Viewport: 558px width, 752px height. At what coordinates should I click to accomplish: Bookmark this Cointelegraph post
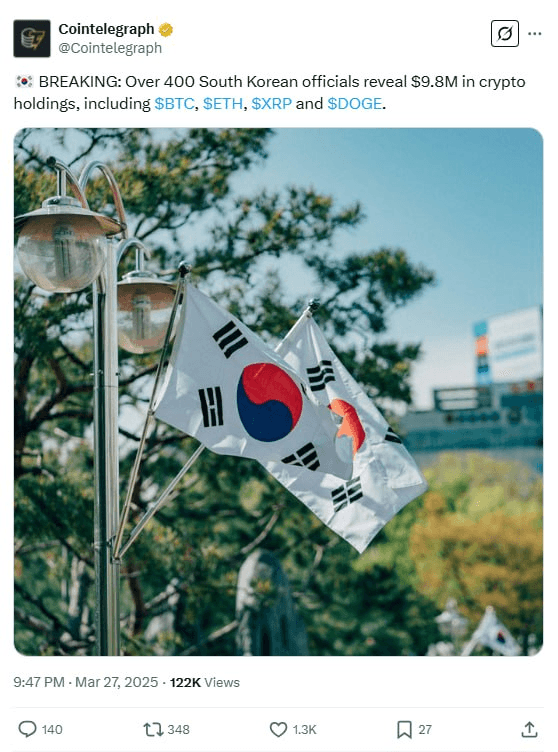coord(404,729)
